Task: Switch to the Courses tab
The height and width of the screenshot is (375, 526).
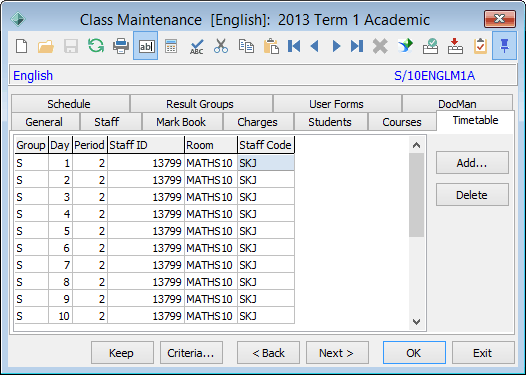Action: click(402, 122)
